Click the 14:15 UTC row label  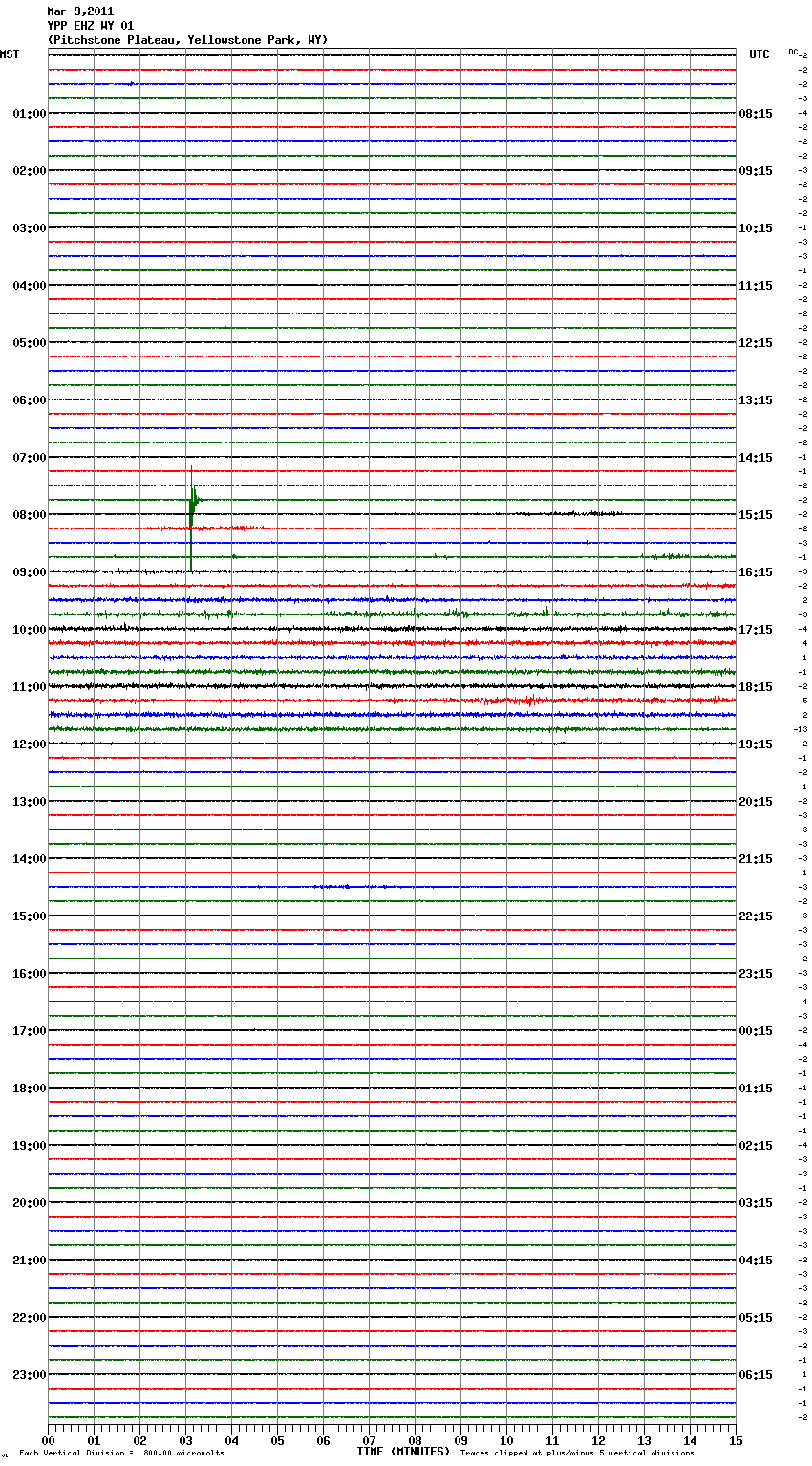pos(756,458)
